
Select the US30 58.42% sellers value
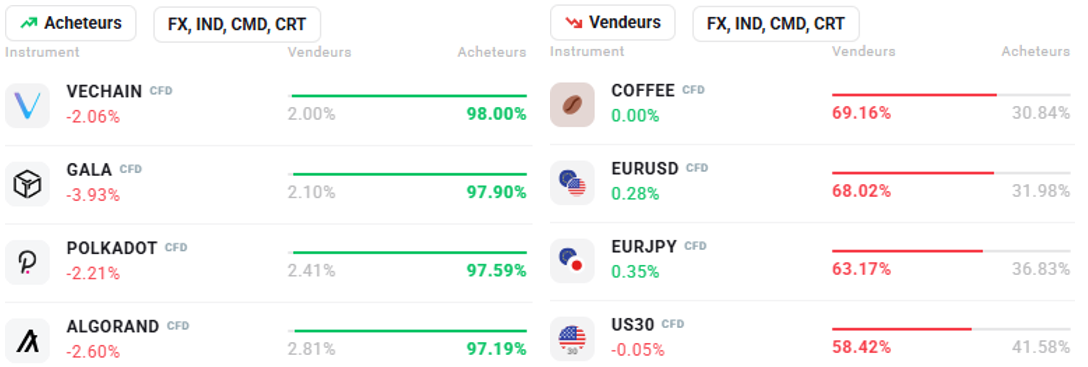(861, 347)
